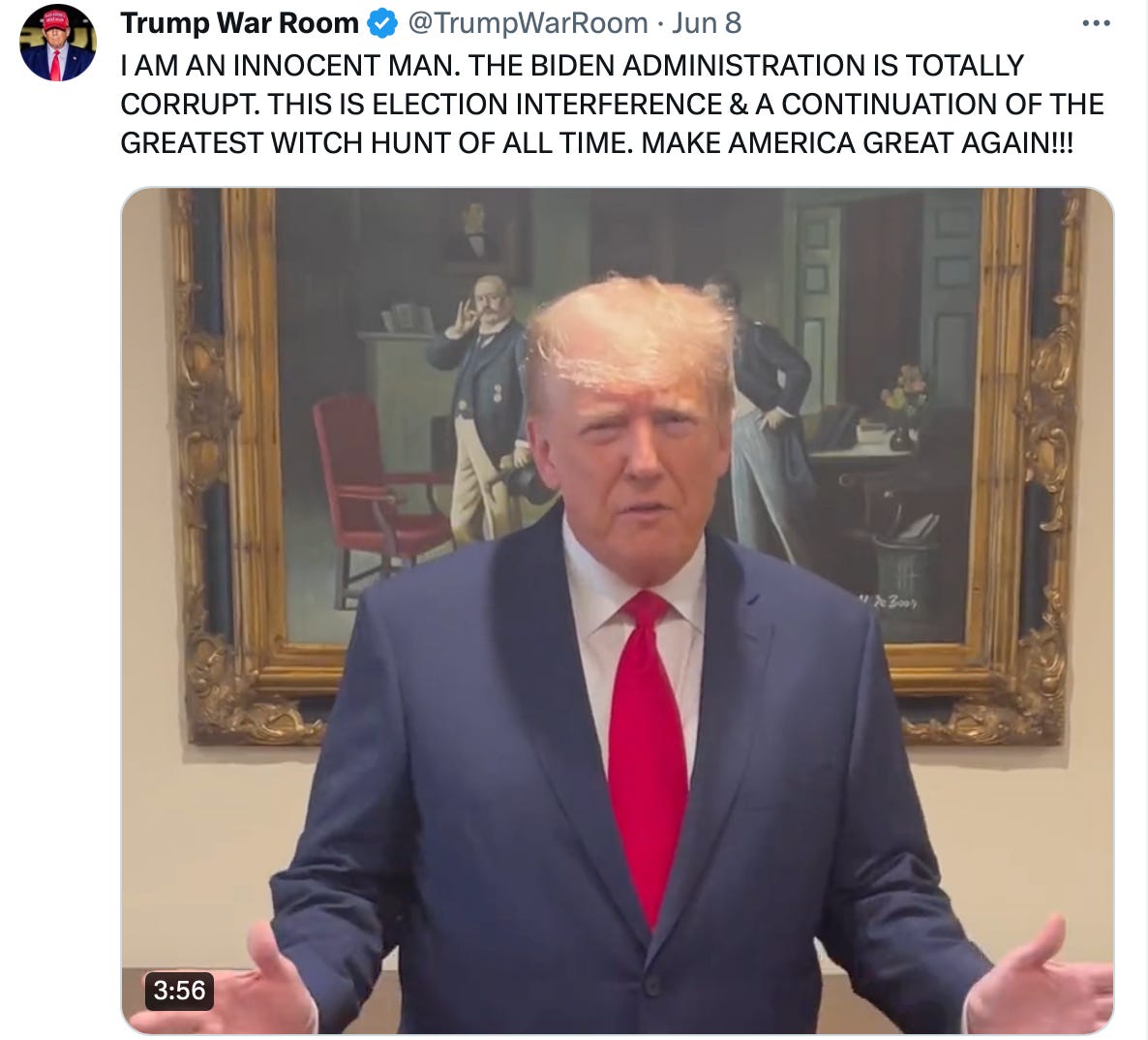Click the blue verified checkmark badge
Screen dimensions: 1148x1040
pyautogui.click(x=381, y=23)
